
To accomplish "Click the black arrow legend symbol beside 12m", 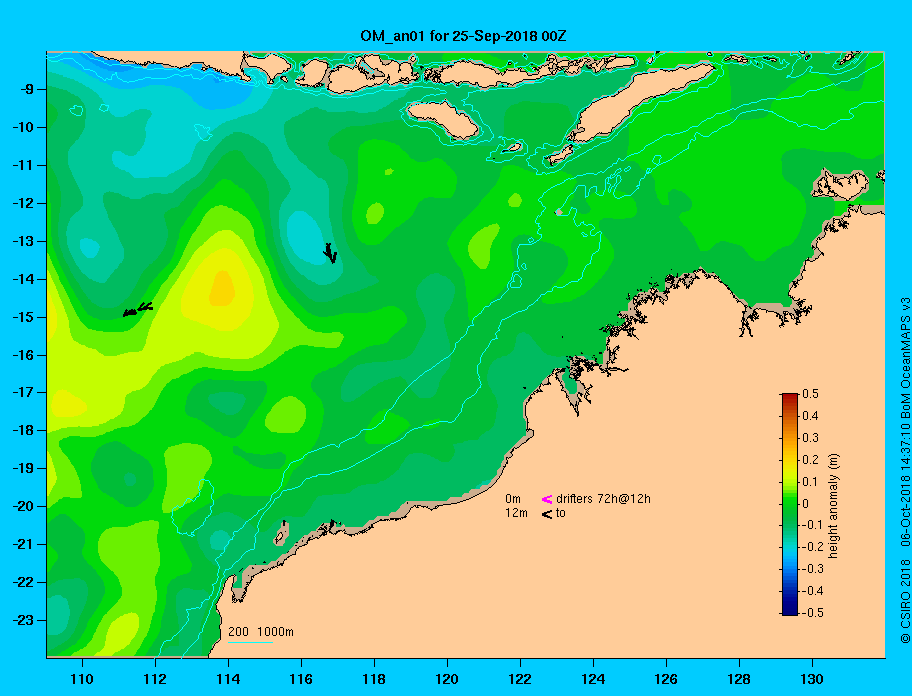I will click(547, 513).
